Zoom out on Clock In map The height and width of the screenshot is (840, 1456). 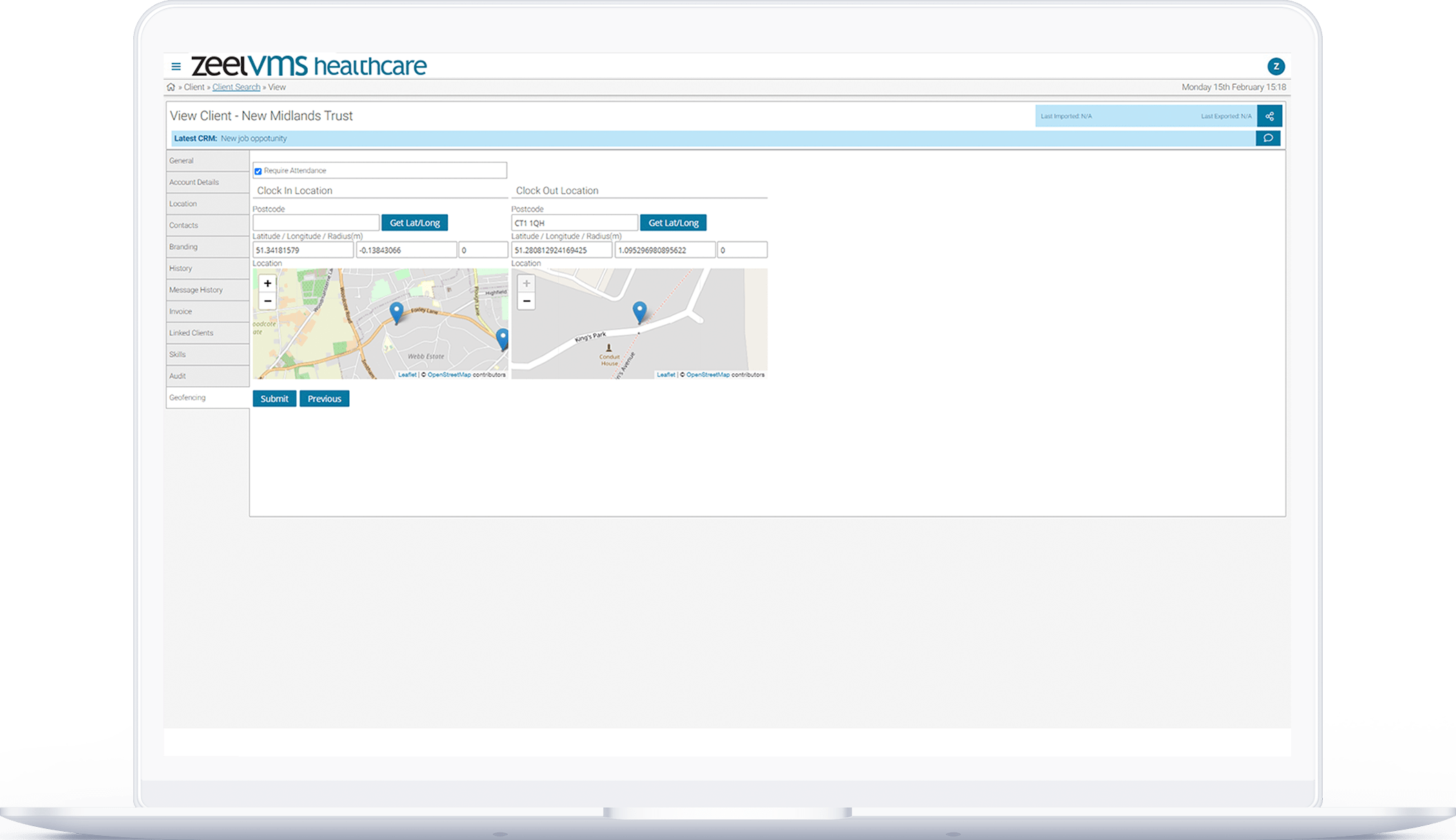click(268, 301)
